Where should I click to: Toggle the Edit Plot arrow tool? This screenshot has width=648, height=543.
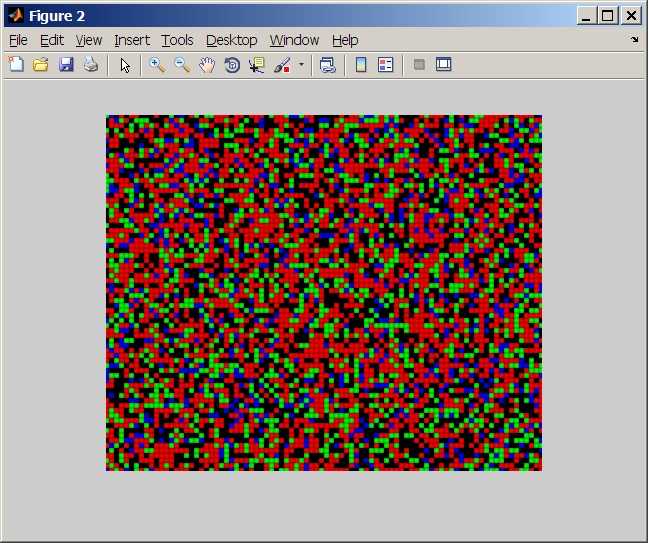coord(125,65)
